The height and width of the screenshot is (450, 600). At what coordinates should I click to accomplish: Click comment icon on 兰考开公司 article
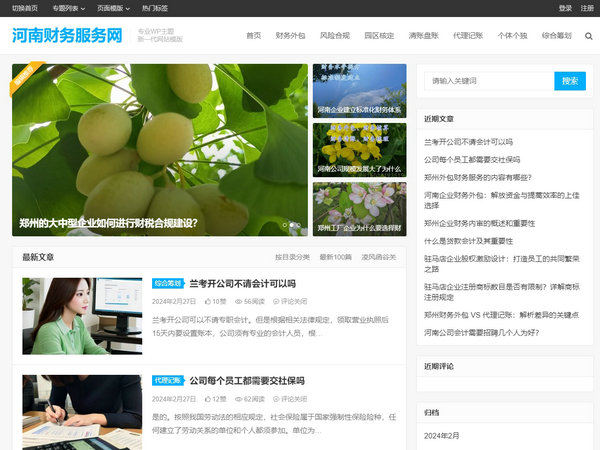(276, 302)
